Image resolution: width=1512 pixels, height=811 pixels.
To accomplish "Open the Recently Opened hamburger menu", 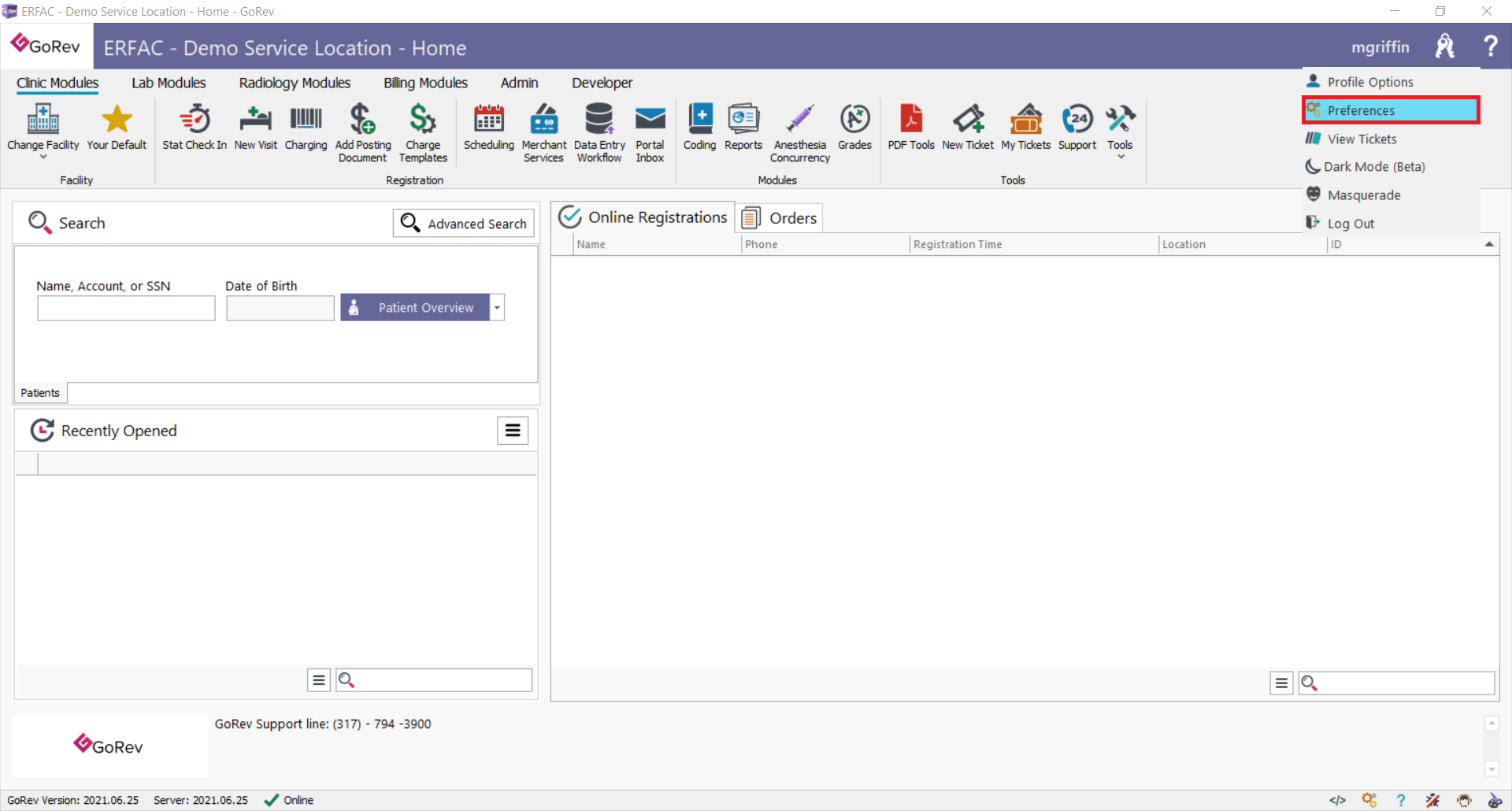I will point(513,430).
